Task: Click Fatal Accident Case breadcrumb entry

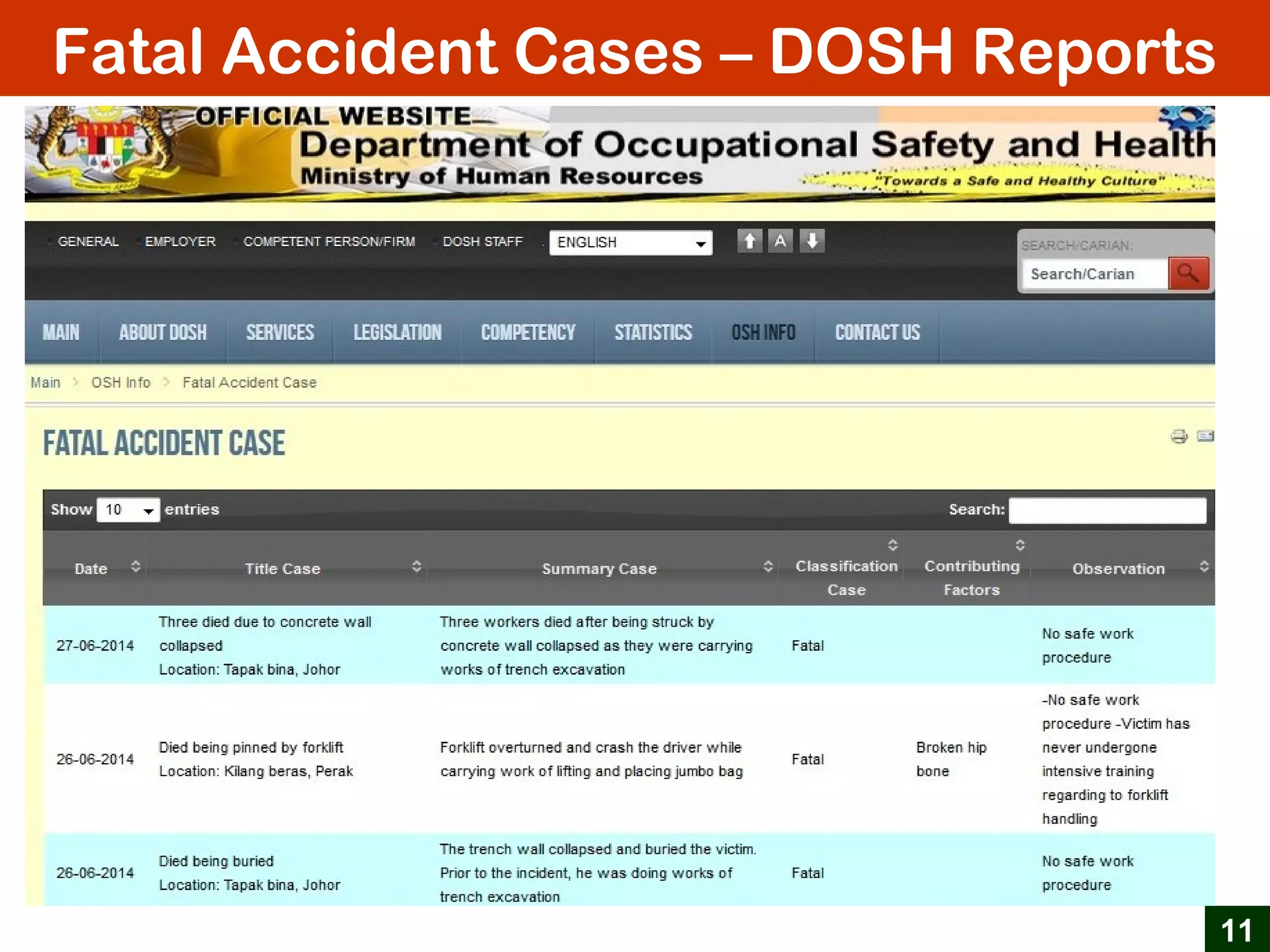Action: pos(249,382)
